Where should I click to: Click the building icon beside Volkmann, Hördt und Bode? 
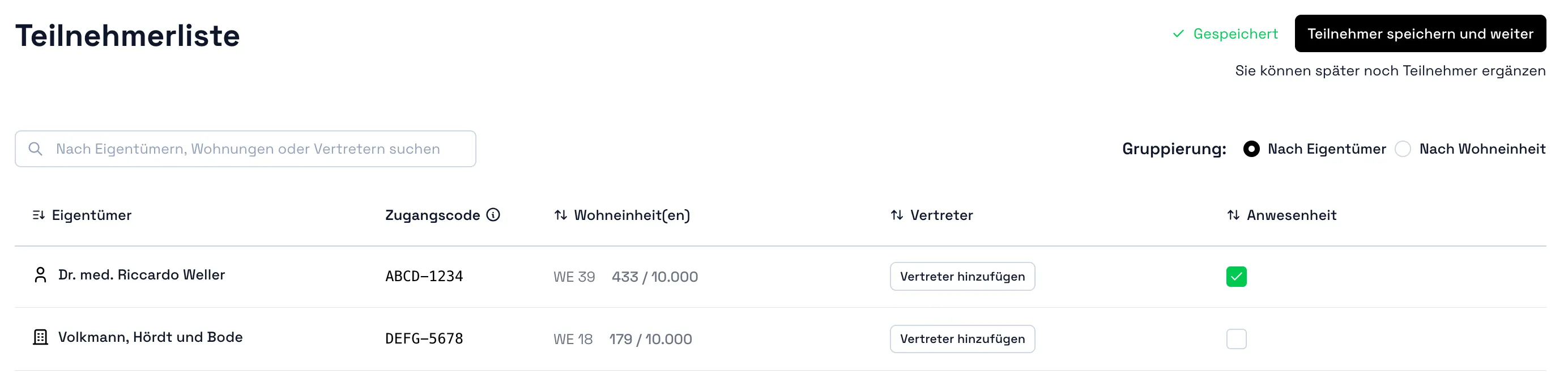click(40, 337)
